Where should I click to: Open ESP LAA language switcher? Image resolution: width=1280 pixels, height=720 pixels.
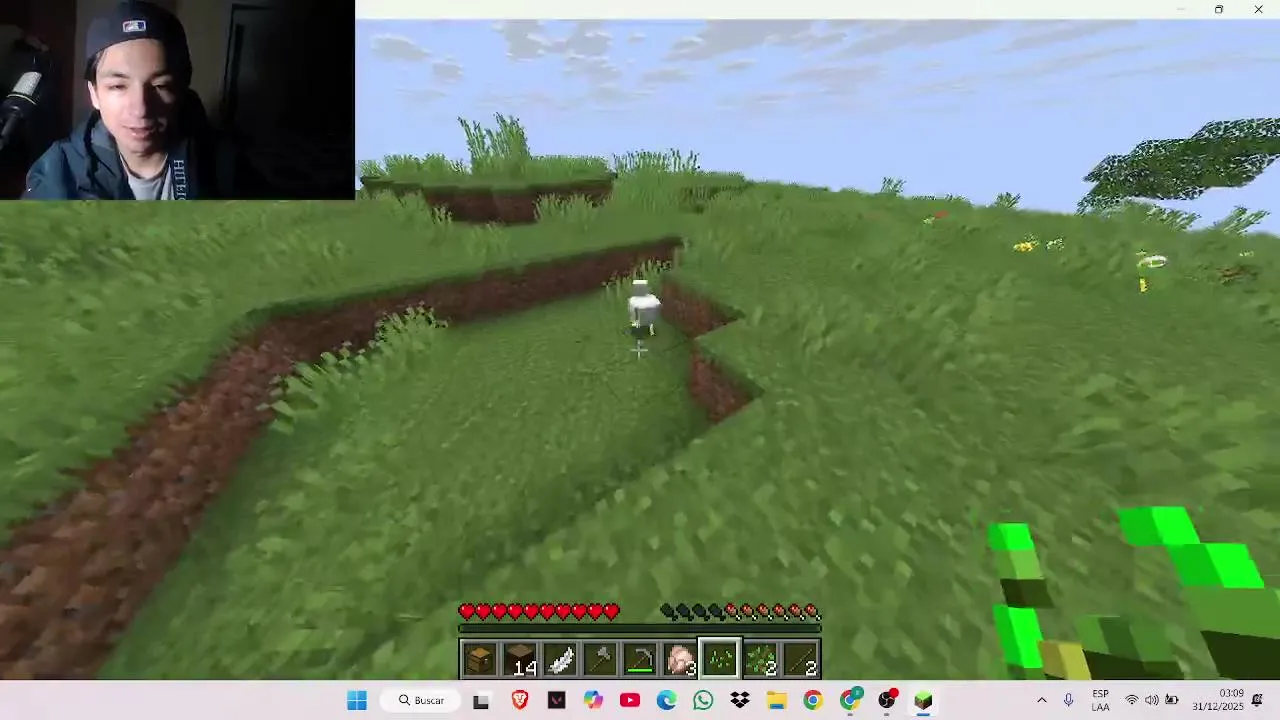1100,700
